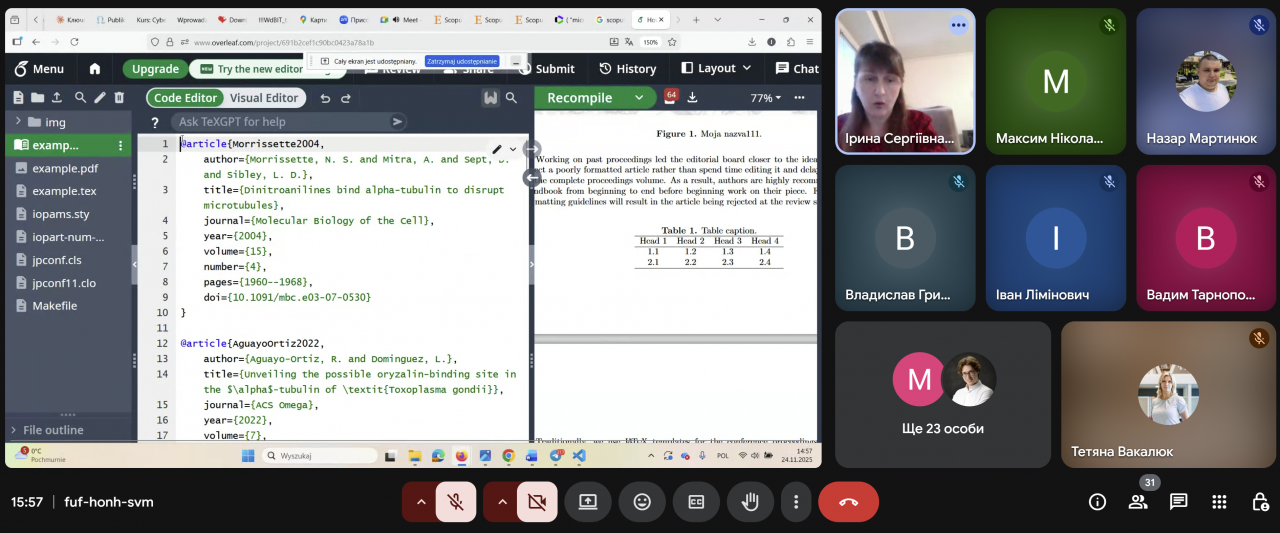
Task: Open meeting details info icon
Action: [1097, 502]
